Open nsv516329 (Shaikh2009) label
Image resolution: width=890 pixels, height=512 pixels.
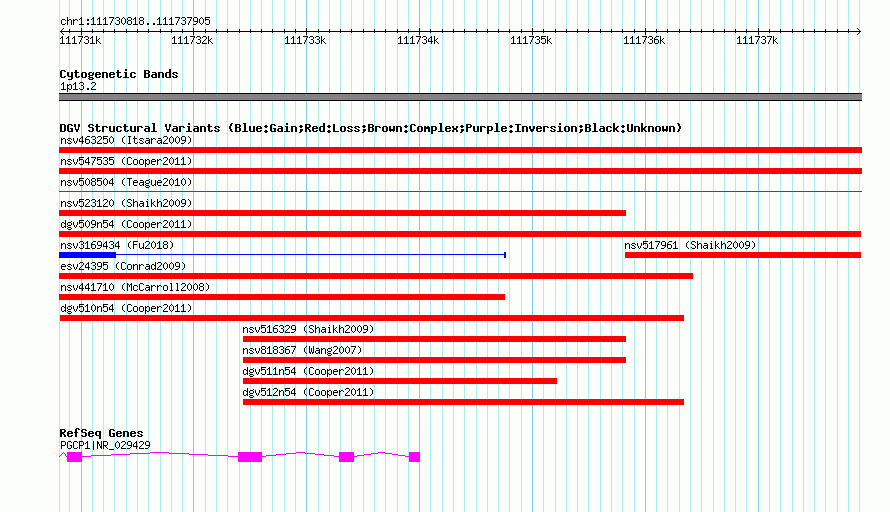tap(308, 329)
